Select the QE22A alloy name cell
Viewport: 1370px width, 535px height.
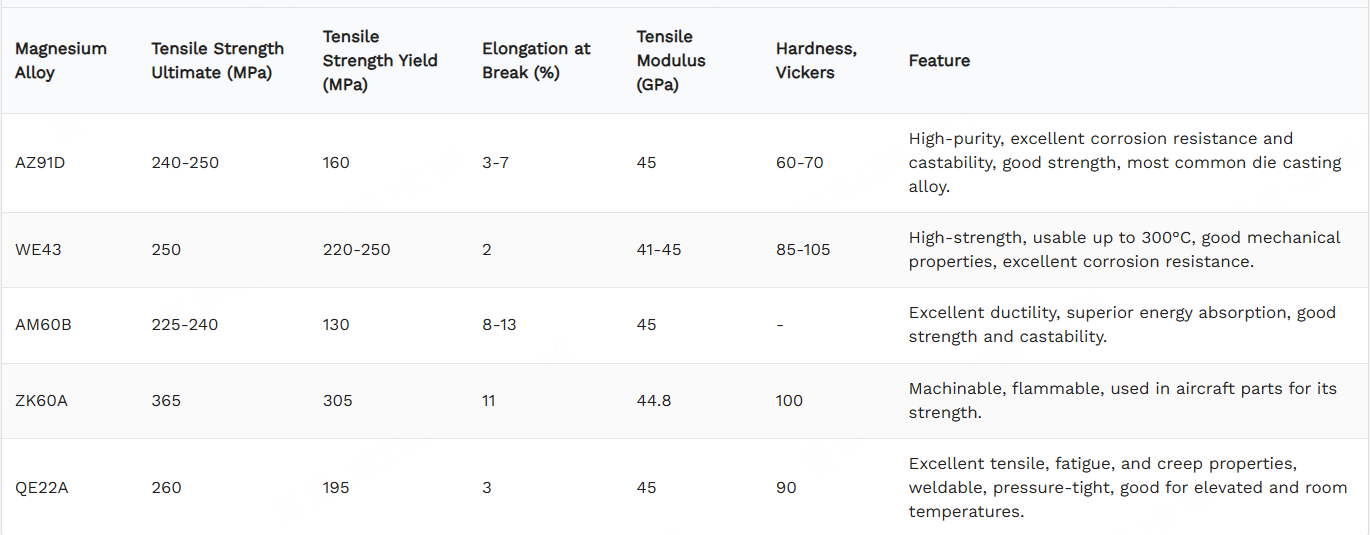click(42, 487)
